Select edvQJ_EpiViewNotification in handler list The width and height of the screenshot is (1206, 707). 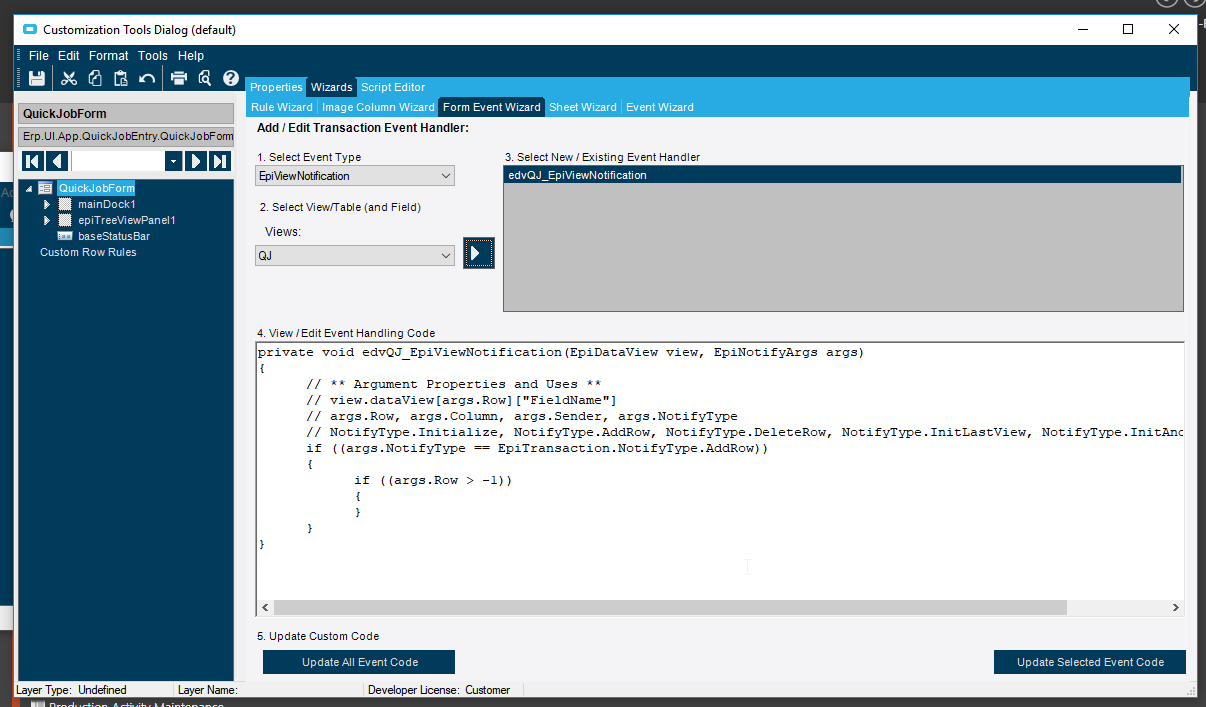click(843, 175)
